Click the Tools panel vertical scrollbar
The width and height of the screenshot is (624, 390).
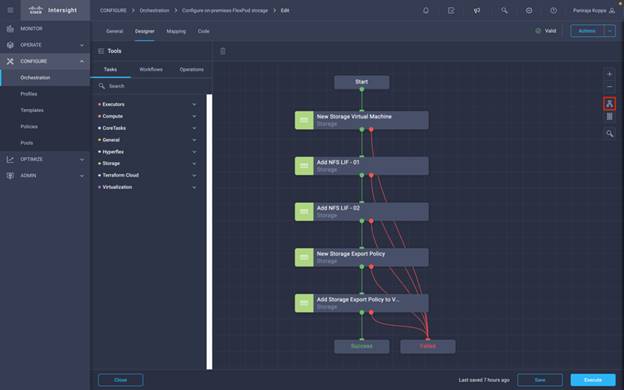pyautogui.click(x=209, y=232)
